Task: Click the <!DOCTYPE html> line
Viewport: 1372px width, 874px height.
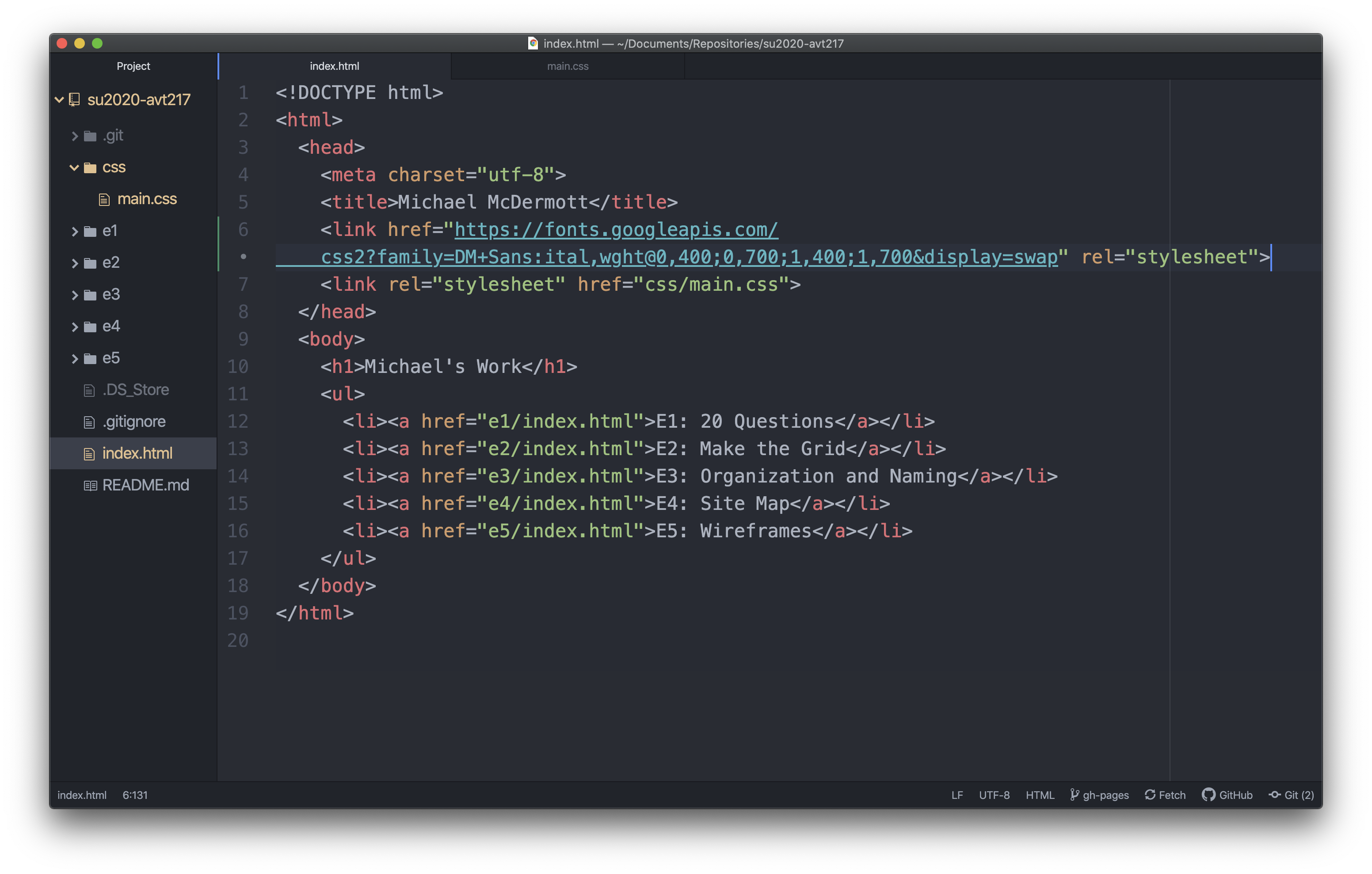Action: (x=359, y=93)
